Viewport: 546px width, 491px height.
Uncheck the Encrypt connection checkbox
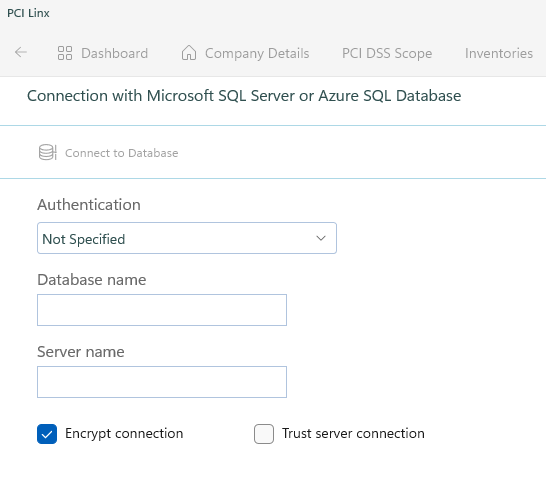pyautogui.click(x=47, y=434)
